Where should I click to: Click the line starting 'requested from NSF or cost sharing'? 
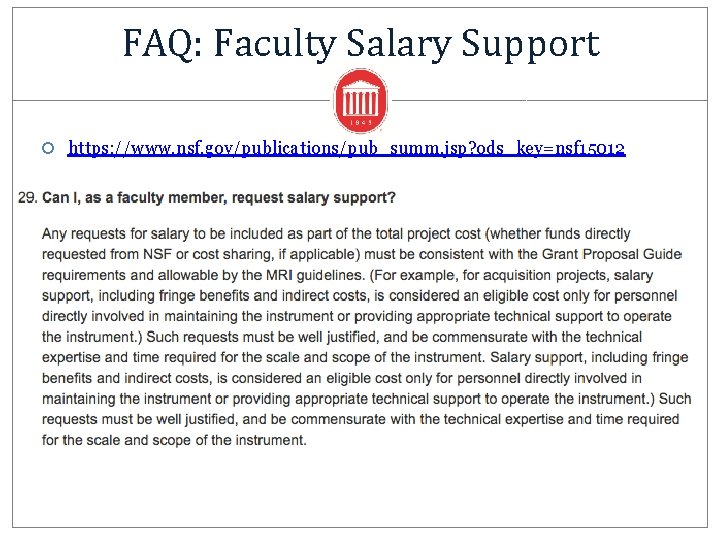[362, 254]
